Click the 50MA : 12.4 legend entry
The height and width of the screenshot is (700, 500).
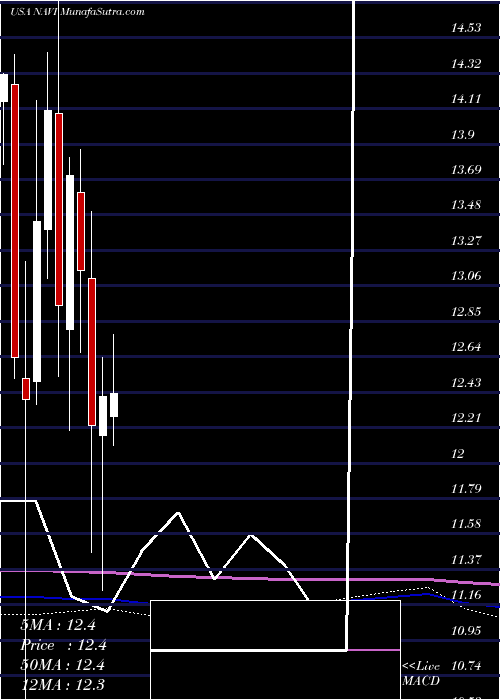tap(62, 665)
